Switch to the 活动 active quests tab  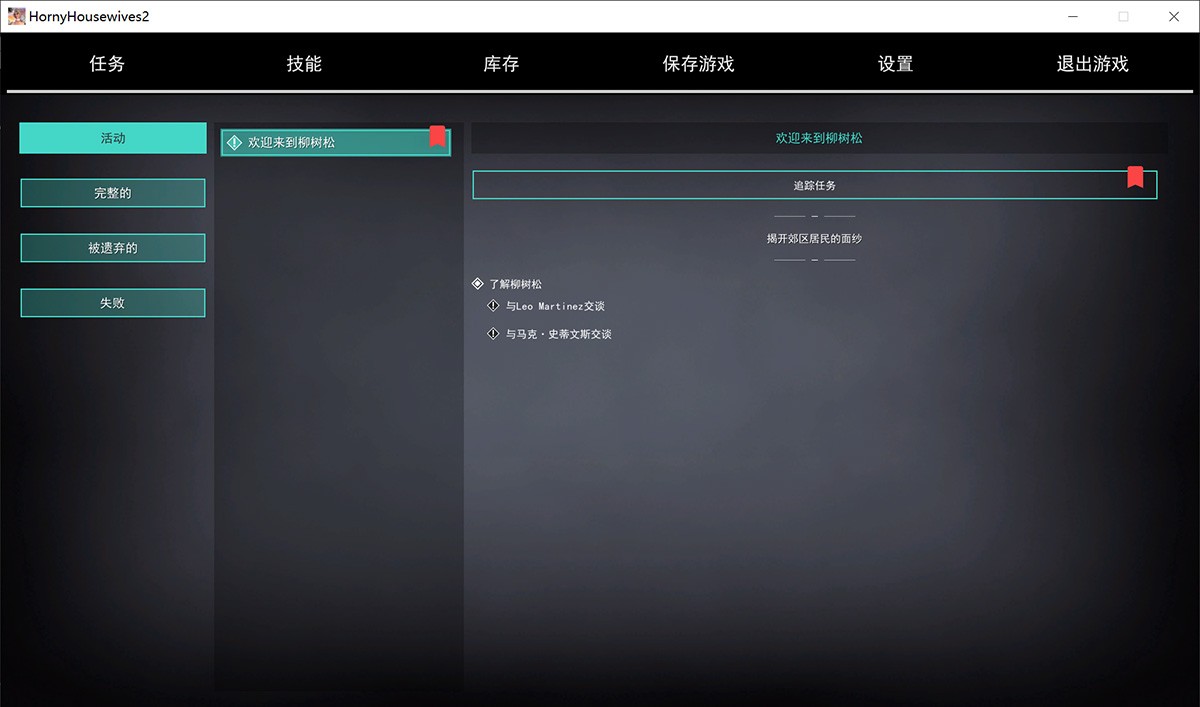coord(113,138)
